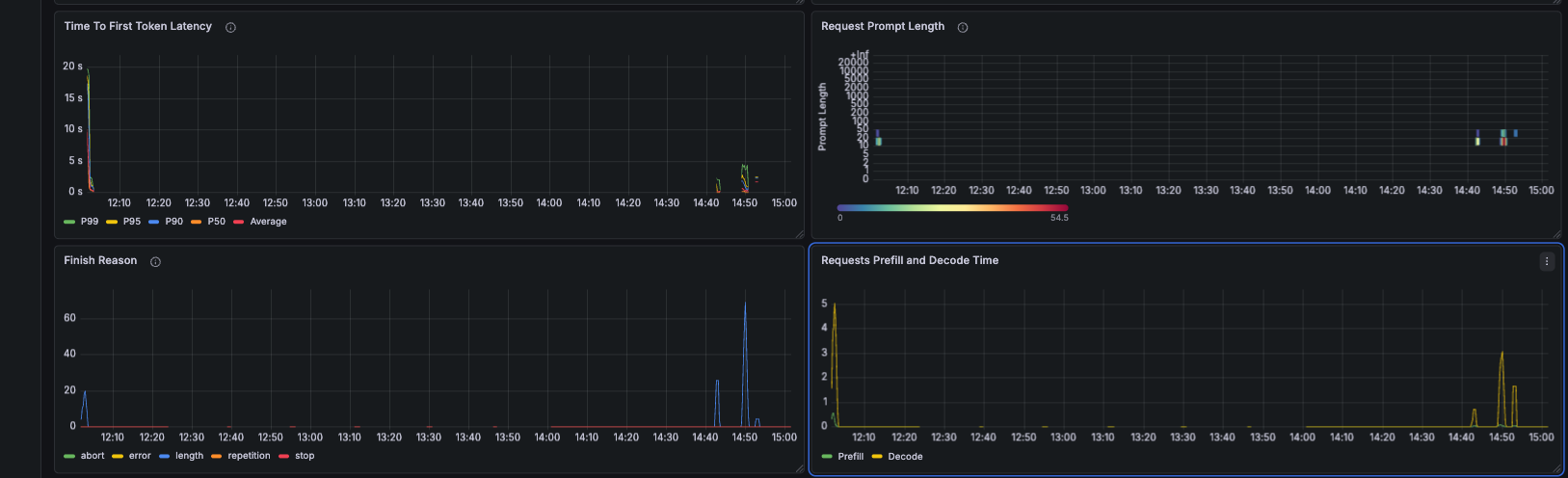Click the heatmap color scale gradient bar

tap(952, 207)
